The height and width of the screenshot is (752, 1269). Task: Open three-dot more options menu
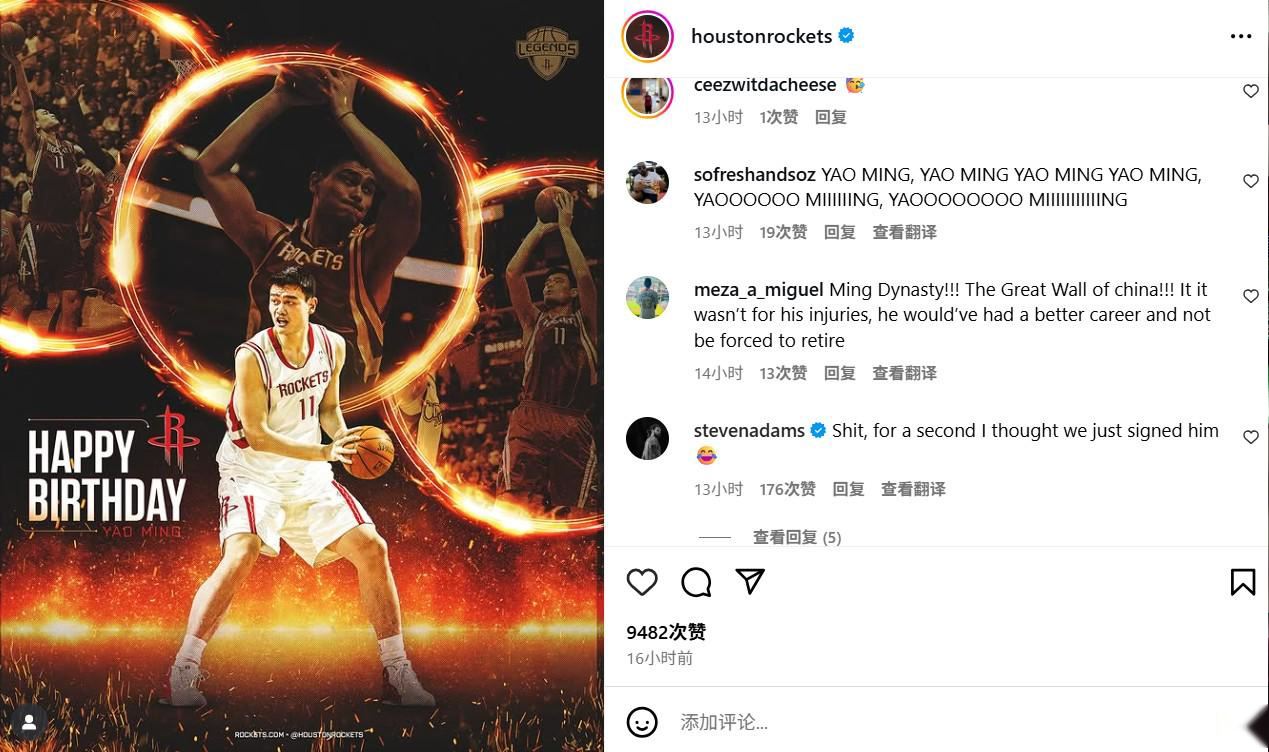coord(1241,36)
